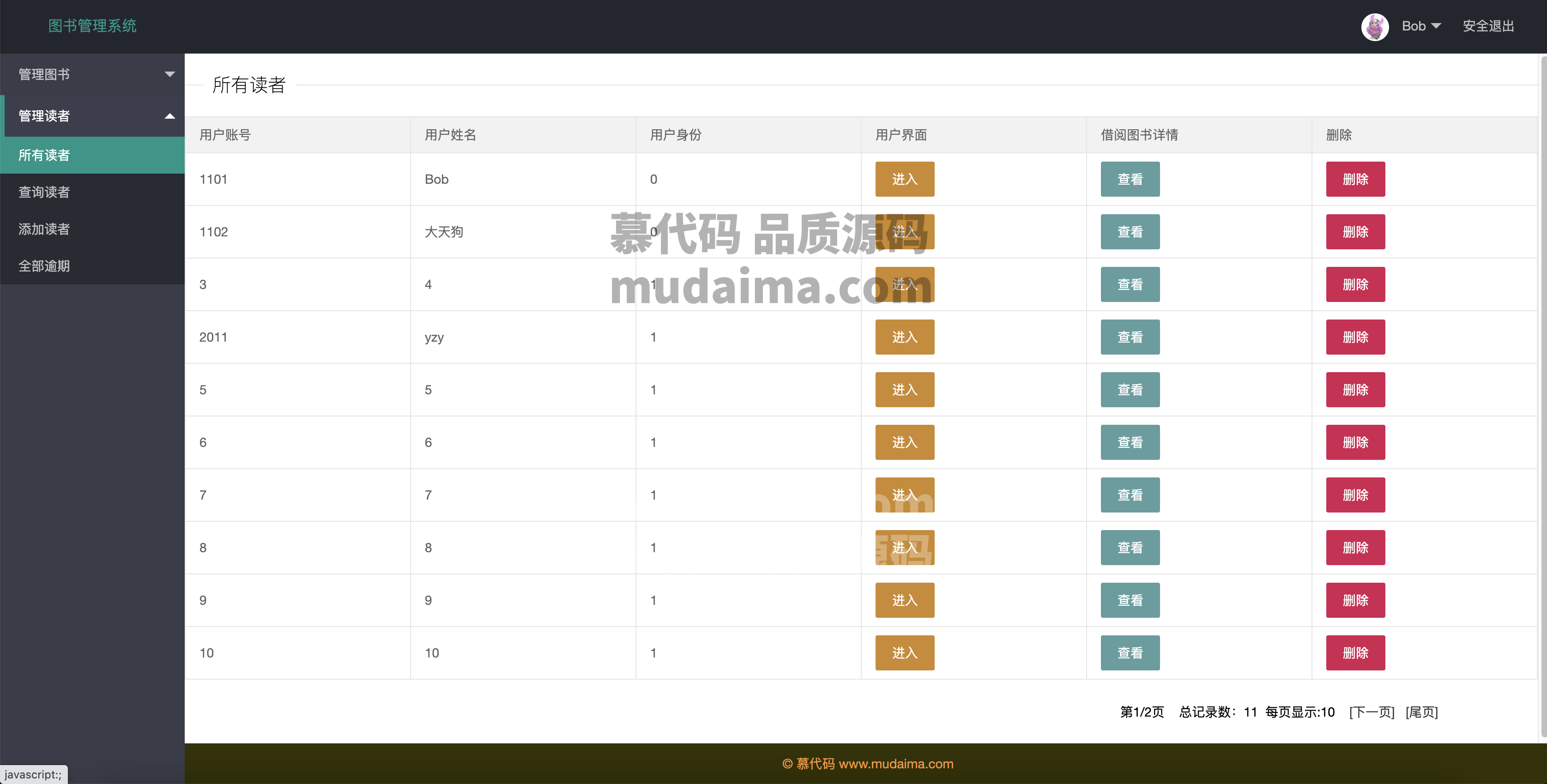Click 删除 for account 6
The width and height of the screenshot is (1547, 784).
[1355, 442]
